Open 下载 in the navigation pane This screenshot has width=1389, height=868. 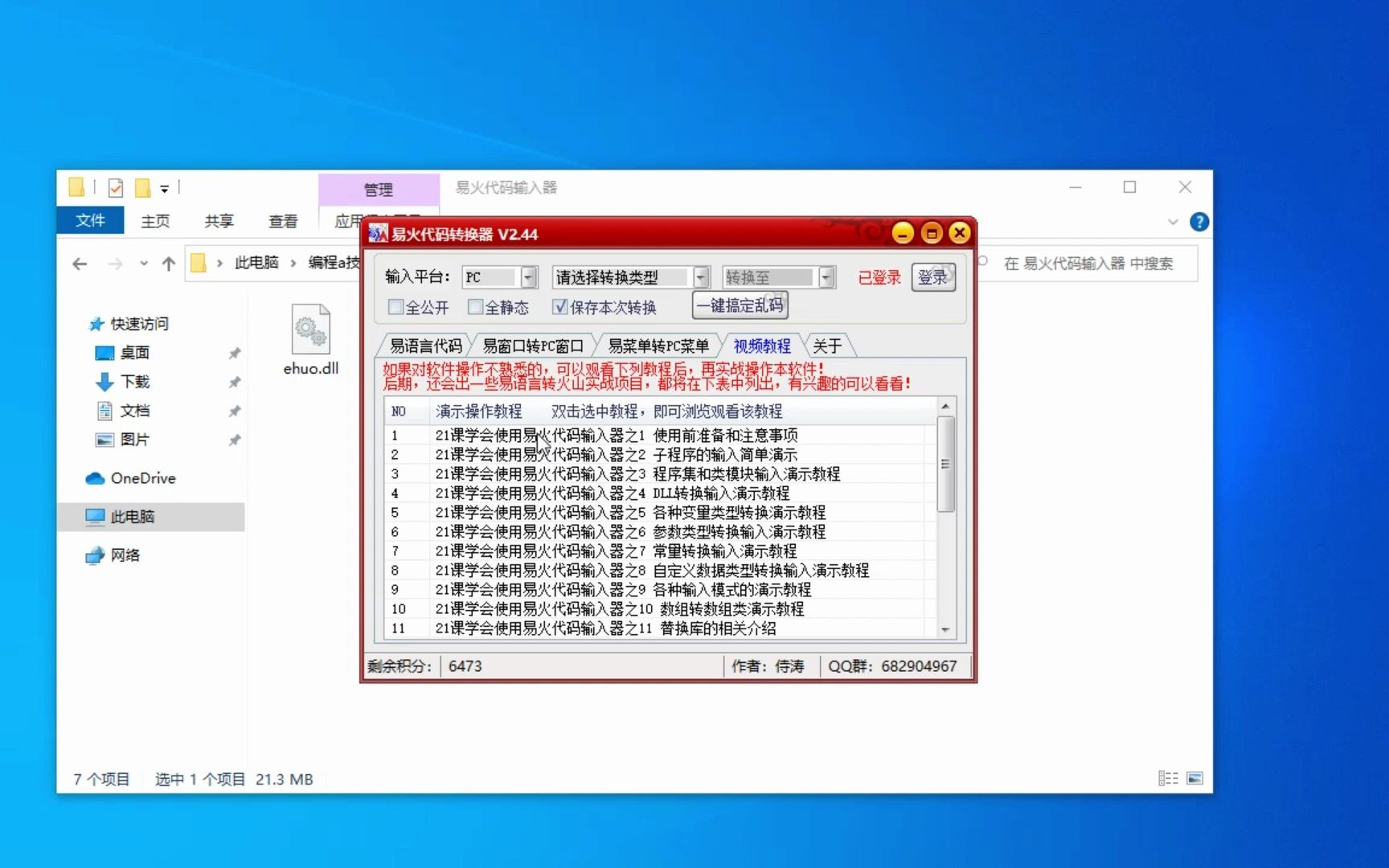134,382
